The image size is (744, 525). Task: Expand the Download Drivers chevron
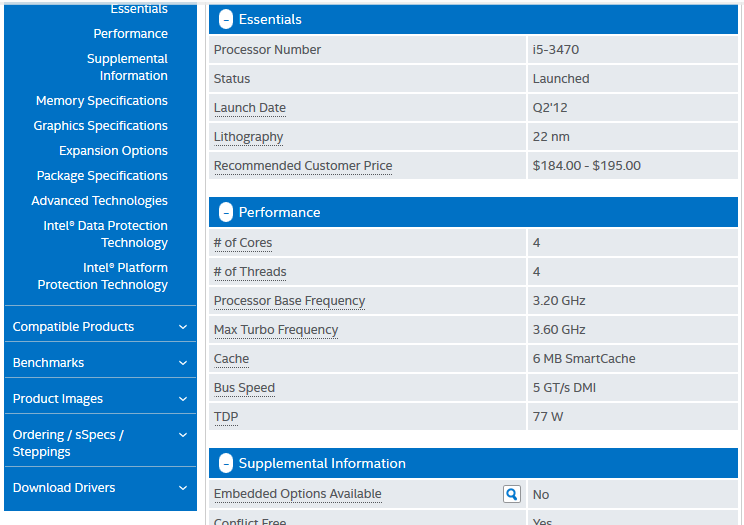183,488
